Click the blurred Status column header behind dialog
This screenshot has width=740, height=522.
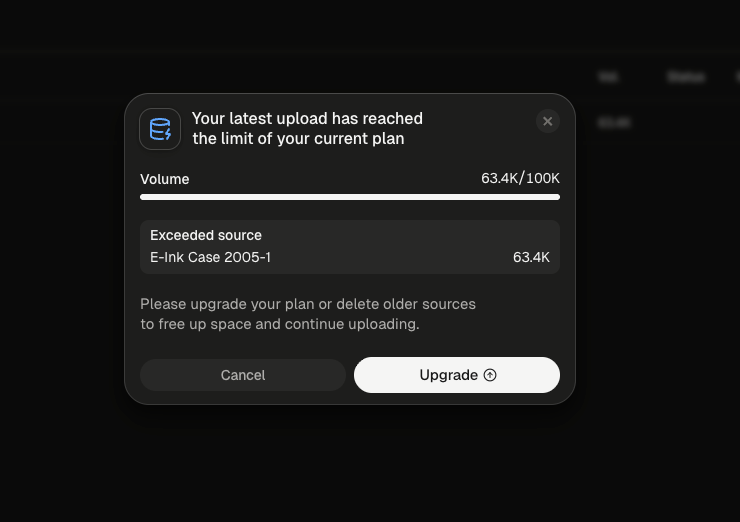(686, 77)
